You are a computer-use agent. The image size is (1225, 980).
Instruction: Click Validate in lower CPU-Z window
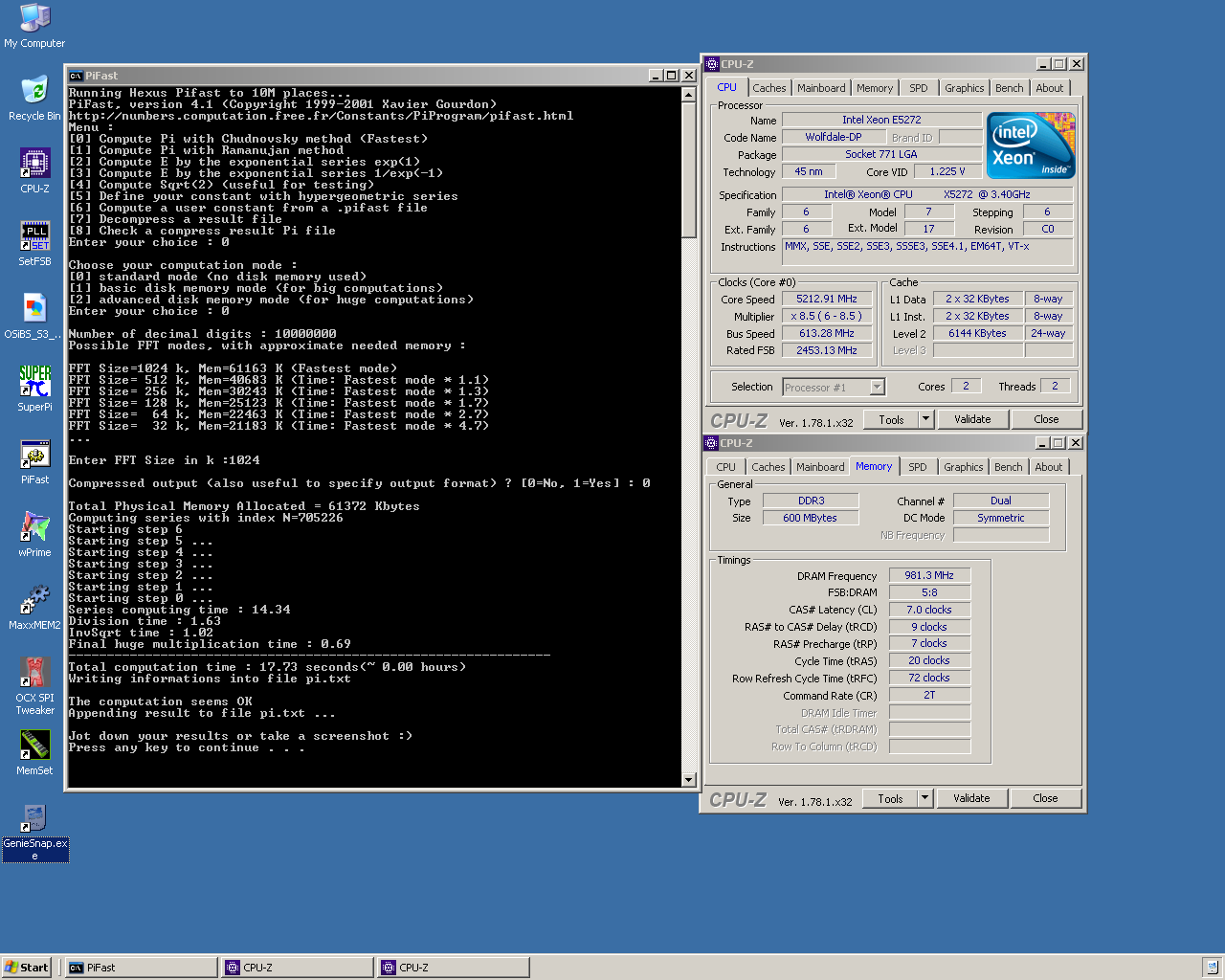pyautogui.click(x=971, y=798)
